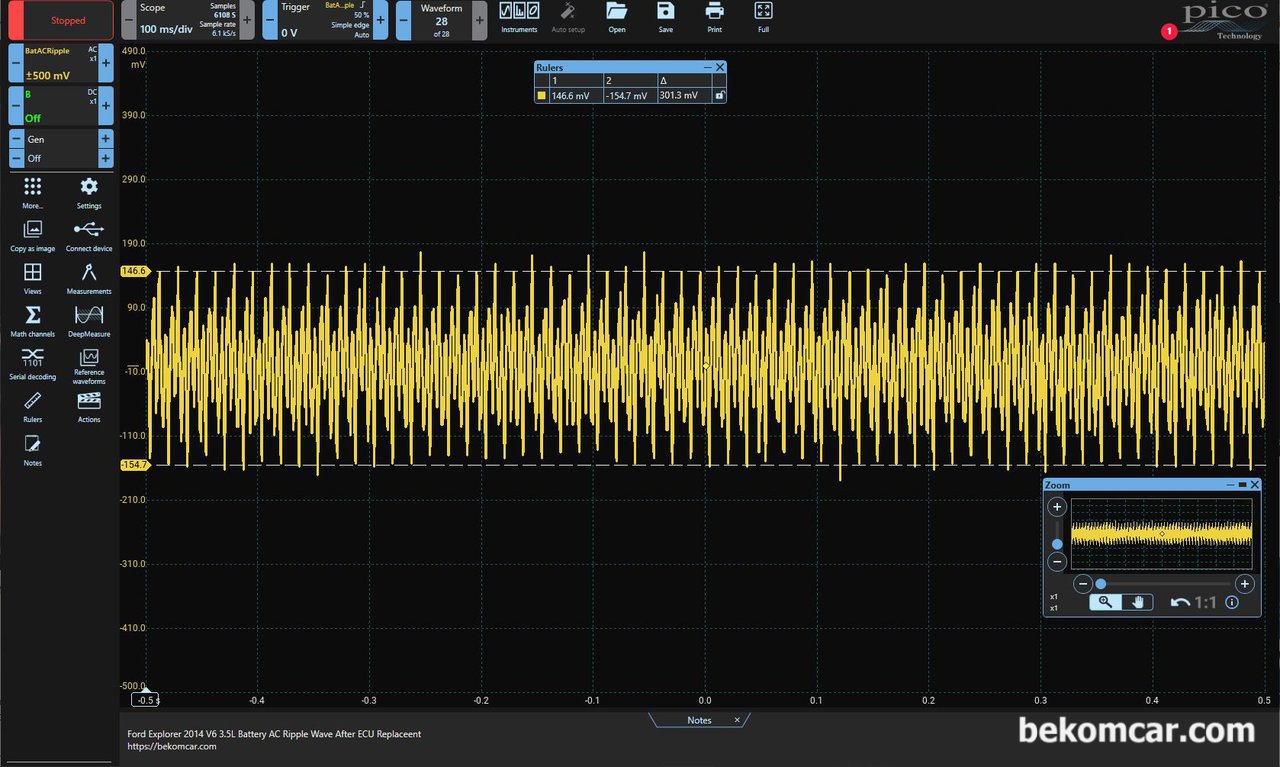The image size is (1280, 767).
Task: Save the waveform with the Save icon
Action: click(666, 17)
